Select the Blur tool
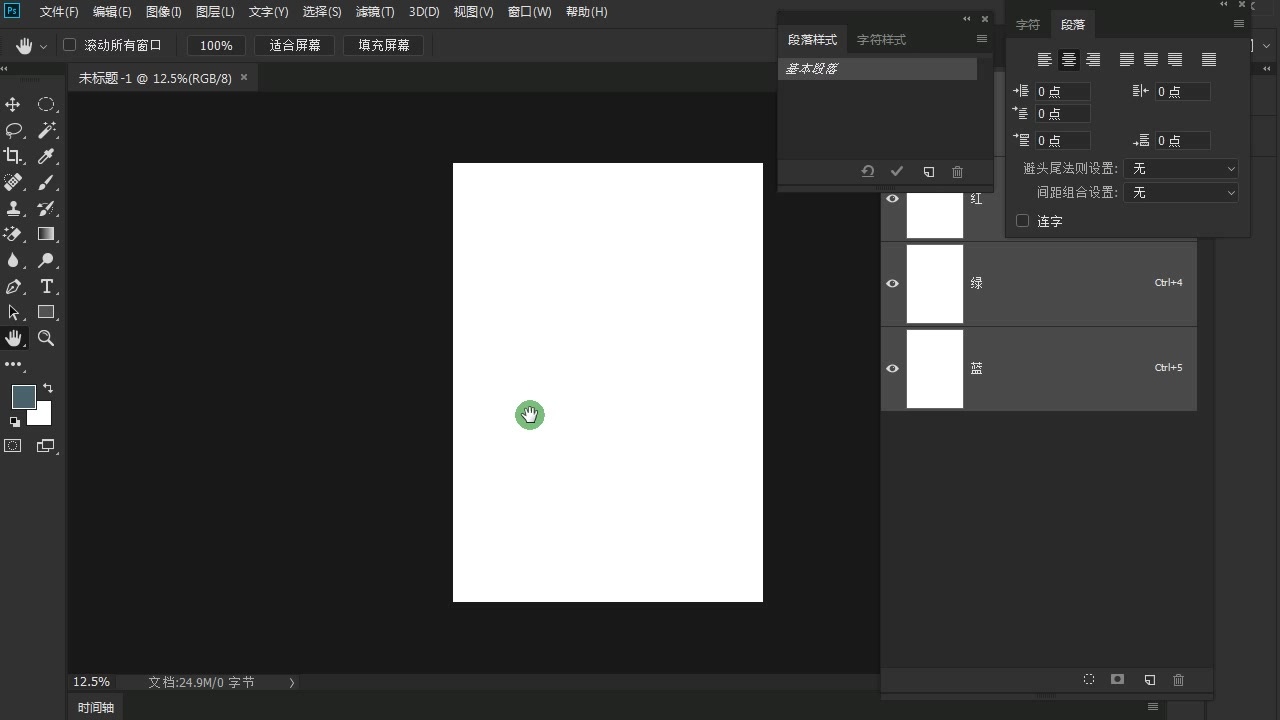Viewport: 1280px width, 720px height. 13,260
